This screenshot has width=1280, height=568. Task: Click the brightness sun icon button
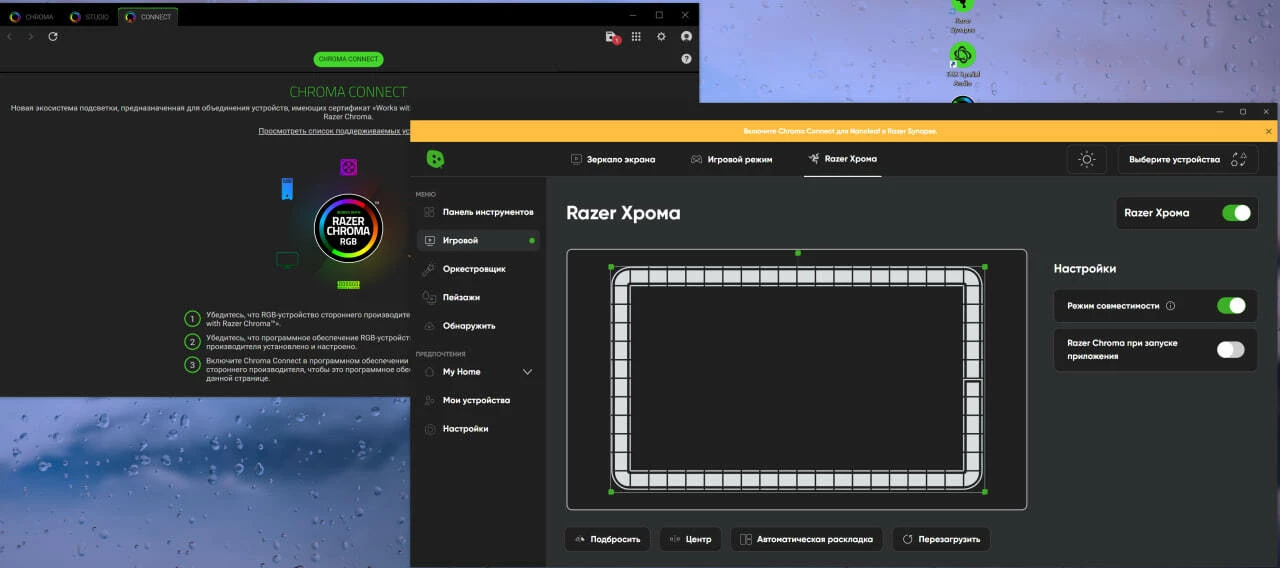click(x=1087, y=159)
